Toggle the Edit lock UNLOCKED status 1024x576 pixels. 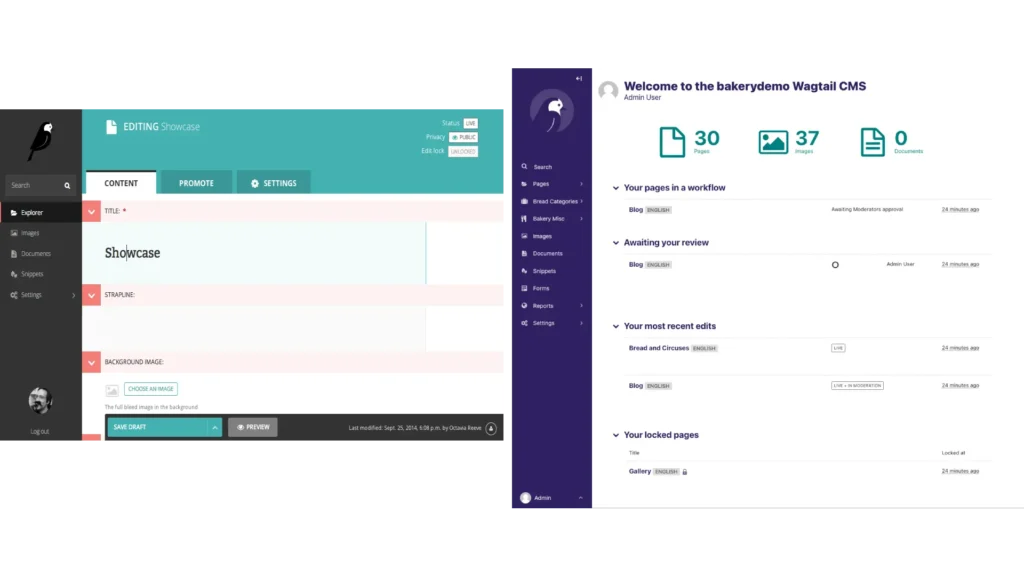(x=463, y=152)
